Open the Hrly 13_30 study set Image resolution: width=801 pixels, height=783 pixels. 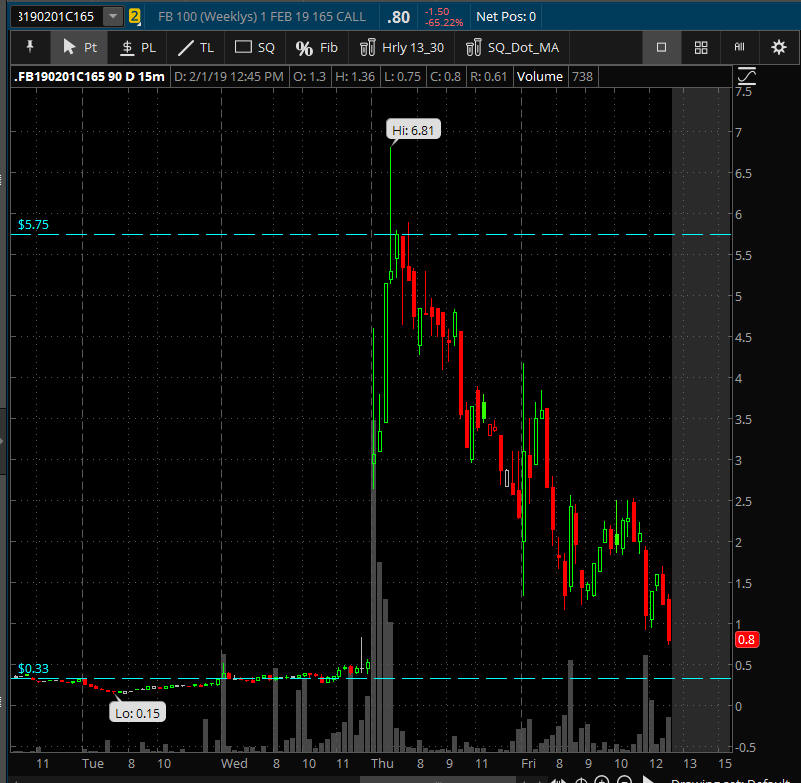point(401,47)
